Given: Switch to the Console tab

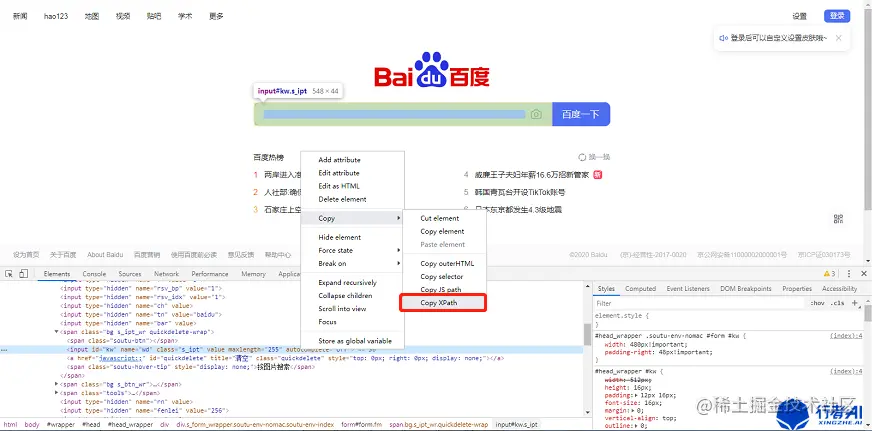Looking at the screenshot, I should [x=94, y=274].
